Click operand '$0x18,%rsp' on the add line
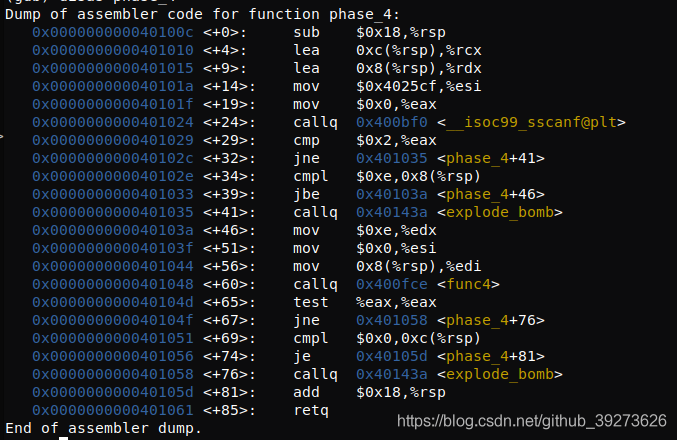The height and width of the screenshot is (440, 677). tap(401, 392)
